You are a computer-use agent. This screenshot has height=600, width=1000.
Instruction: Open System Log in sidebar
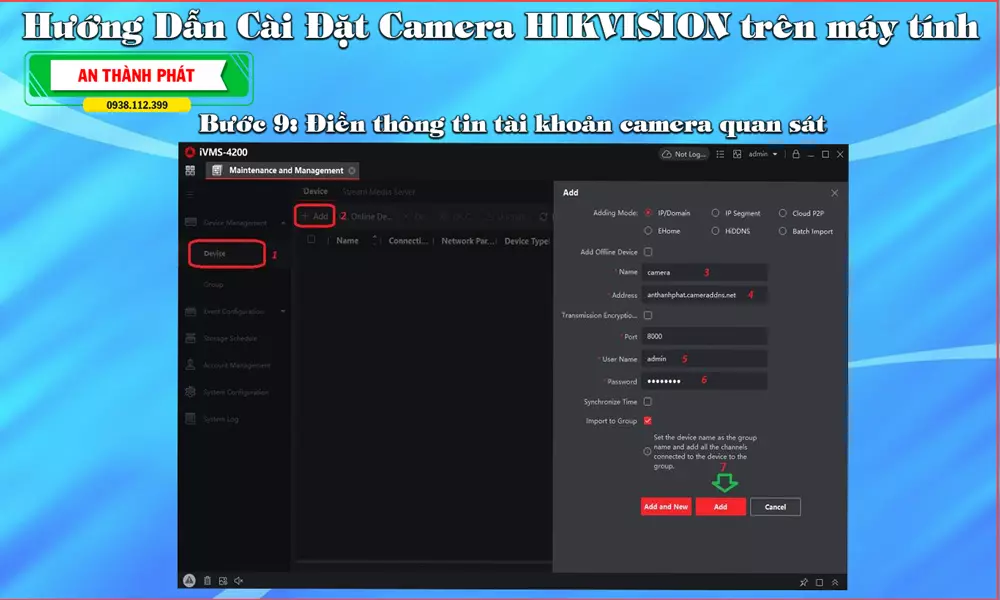coord(221,419)
